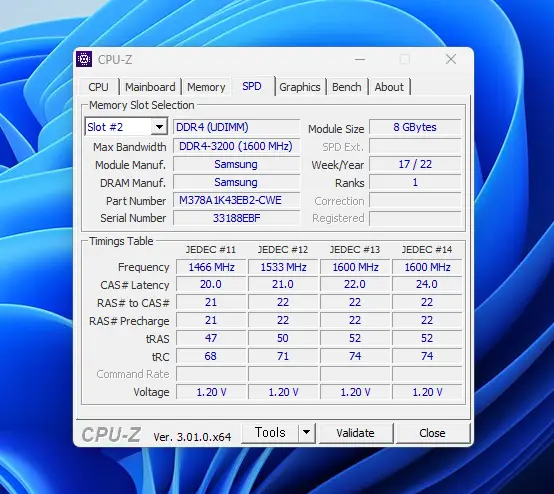Expand the Slot #2 dropdown arrow
Image resolution: width=554 pixels, height=494 pixels.
159,127
